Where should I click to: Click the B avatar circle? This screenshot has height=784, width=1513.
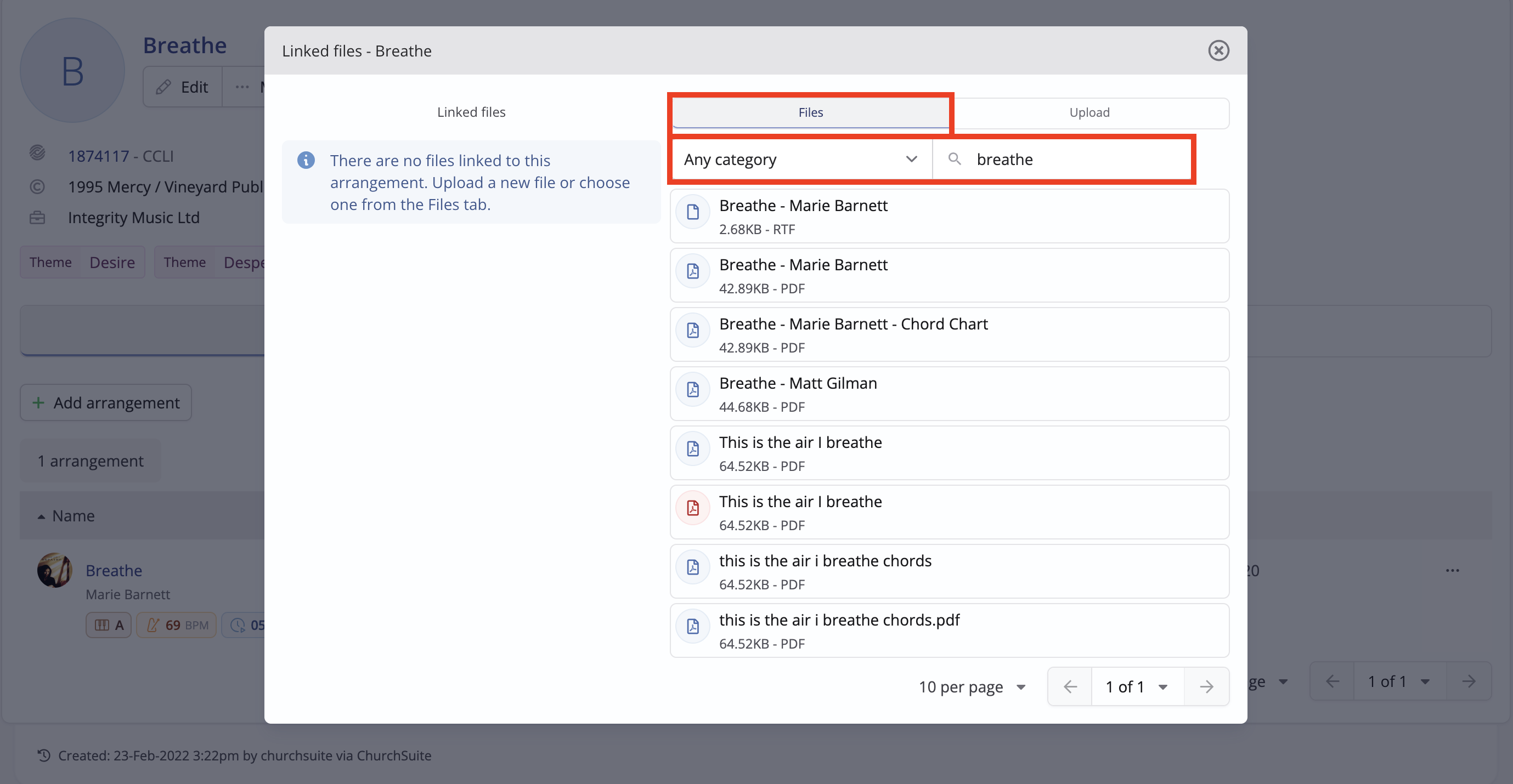[x=72, y=70]
